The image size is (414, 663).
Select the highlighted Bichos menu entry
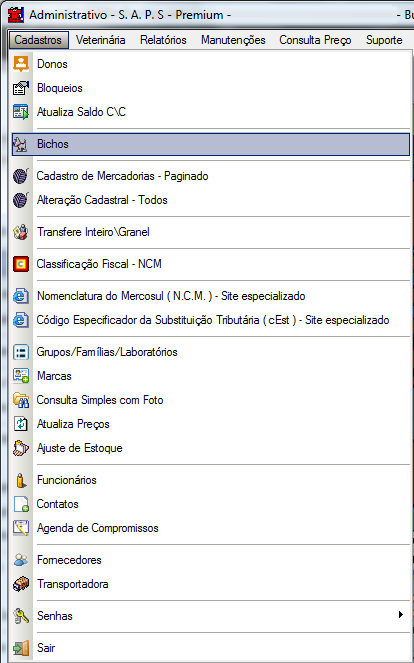click(x=211, y=144)
